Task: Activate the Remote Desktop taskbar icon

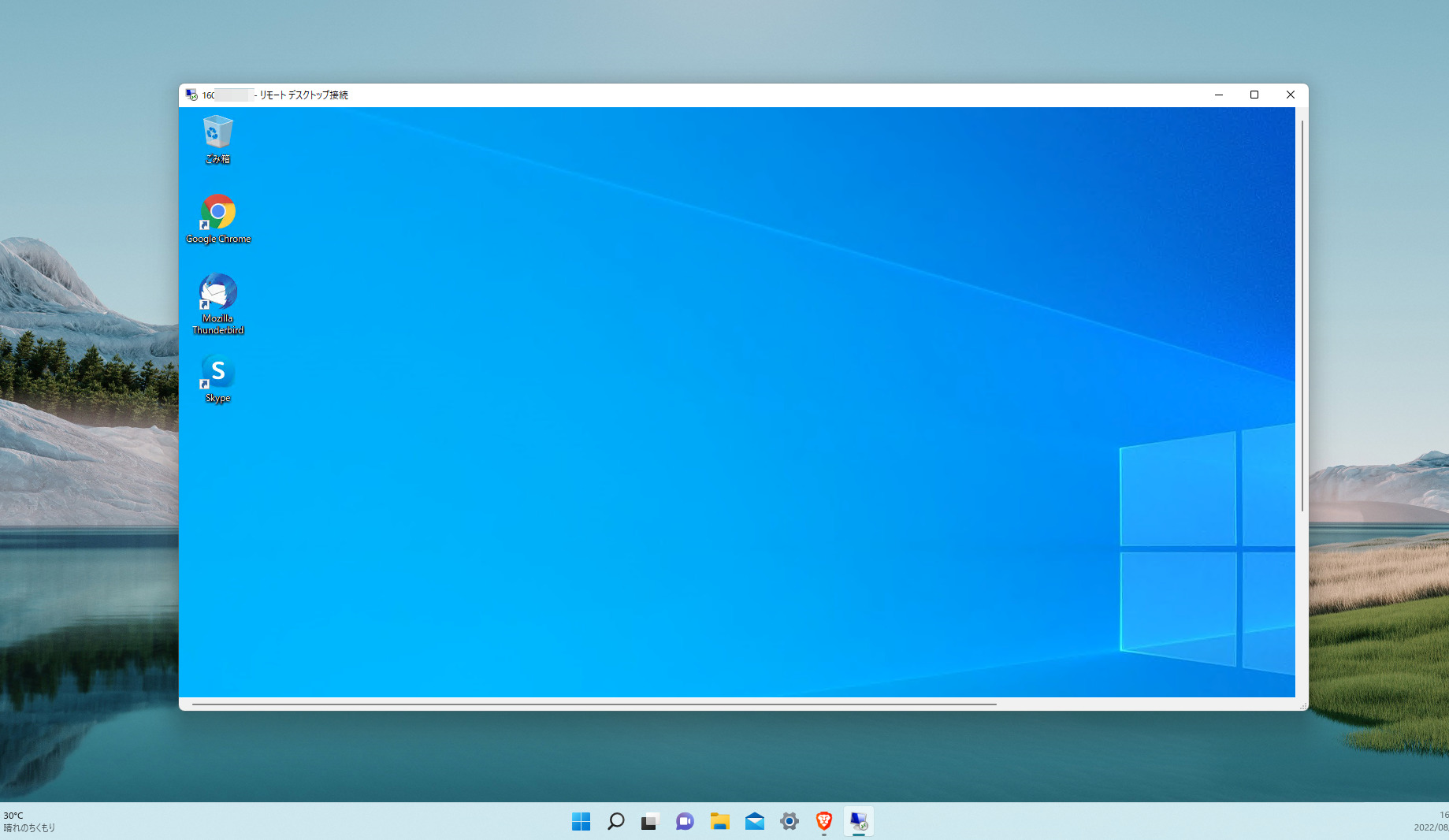Action: pos(859,821)
